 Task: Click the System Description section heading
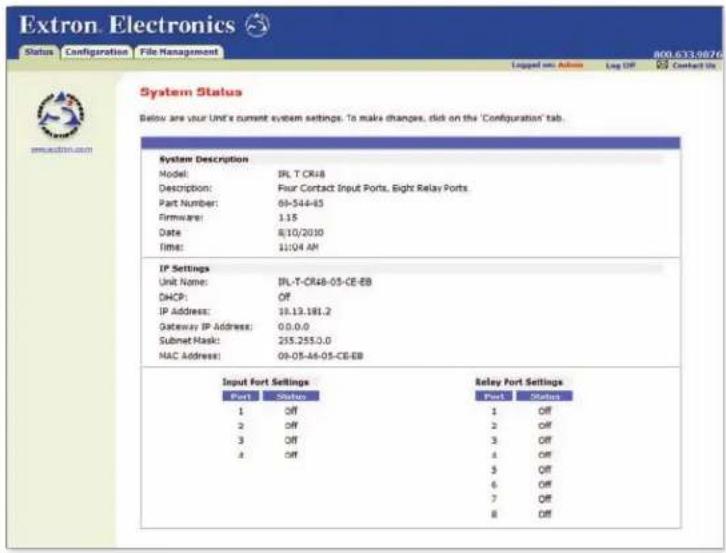[x=204, y=159]
